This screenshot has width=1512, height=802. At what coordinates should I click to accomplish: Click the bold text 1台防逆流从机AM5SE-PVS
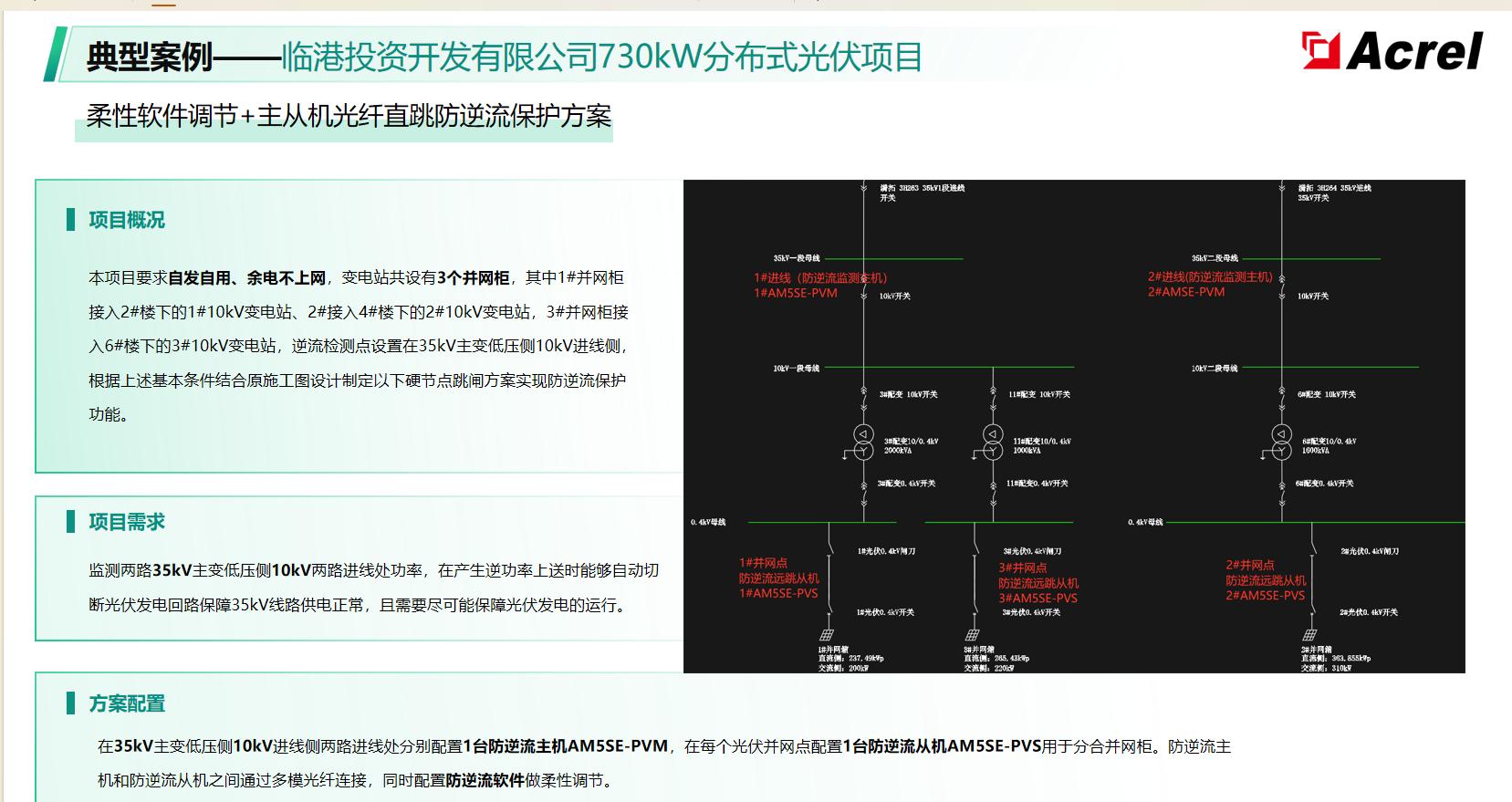coord(942,746)
